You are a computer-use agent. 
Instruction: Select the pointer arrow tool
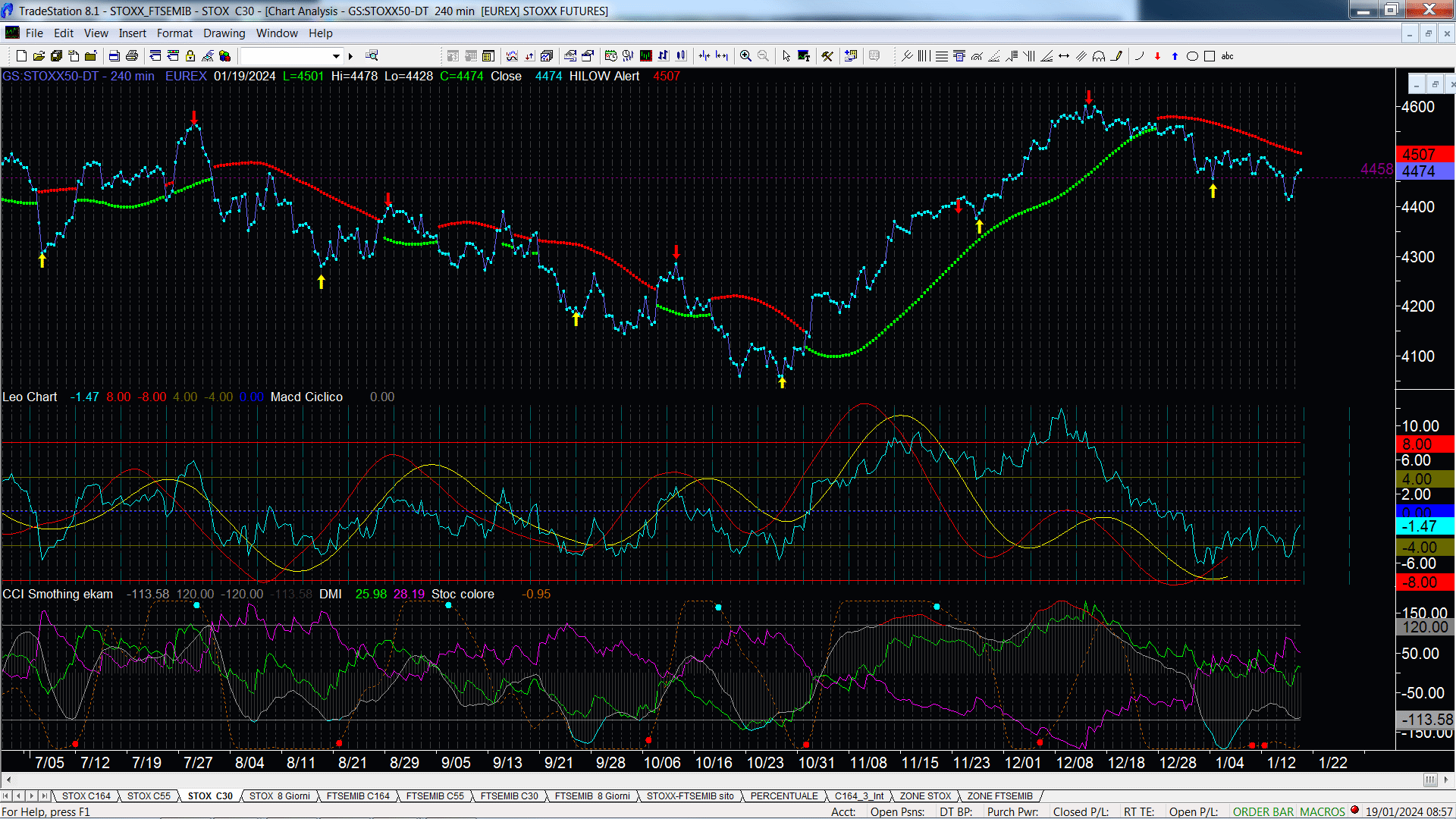[786, 56]
